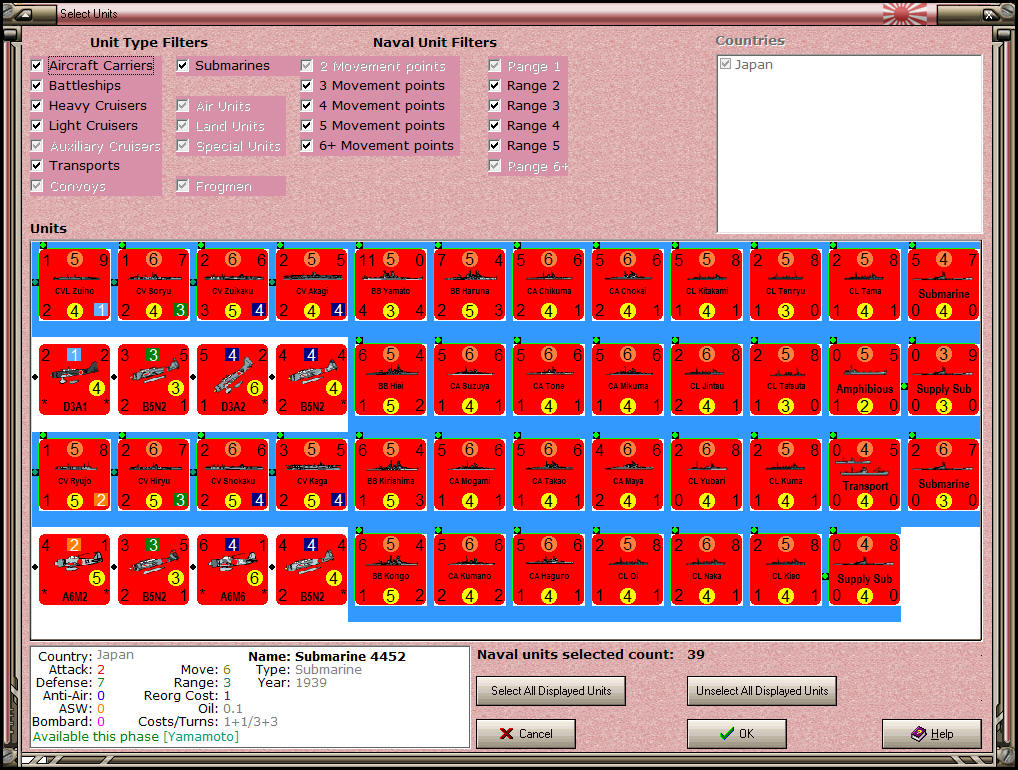Image resolution: width=1018 pixels, height=770 pixels.
Task: Select the CA Takao cruiser counter
Action: tap(549, 475)
